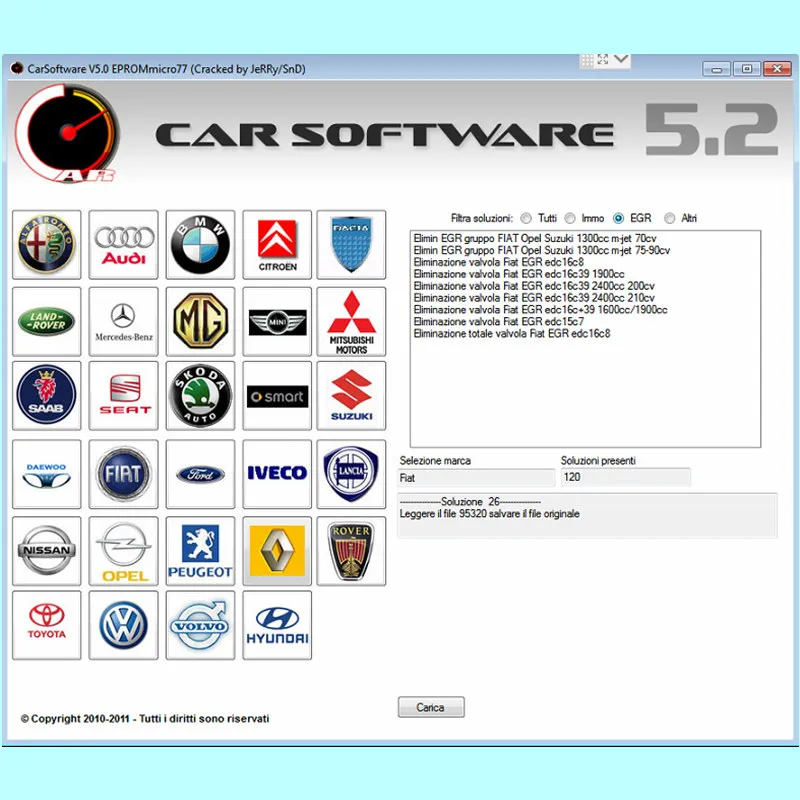This screenshot has width=800, height=800.
Task: Choose the Audi brand logo
Action: point(123,244)
